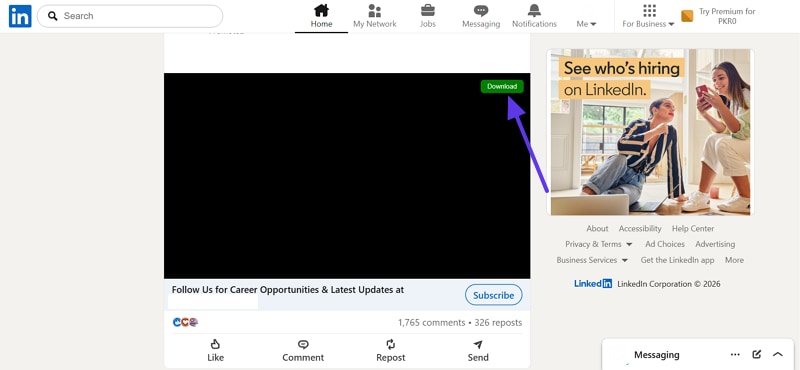This screenshot has height=370, width=800.
Task: Open the About footer link
Action: coord(597,229)
